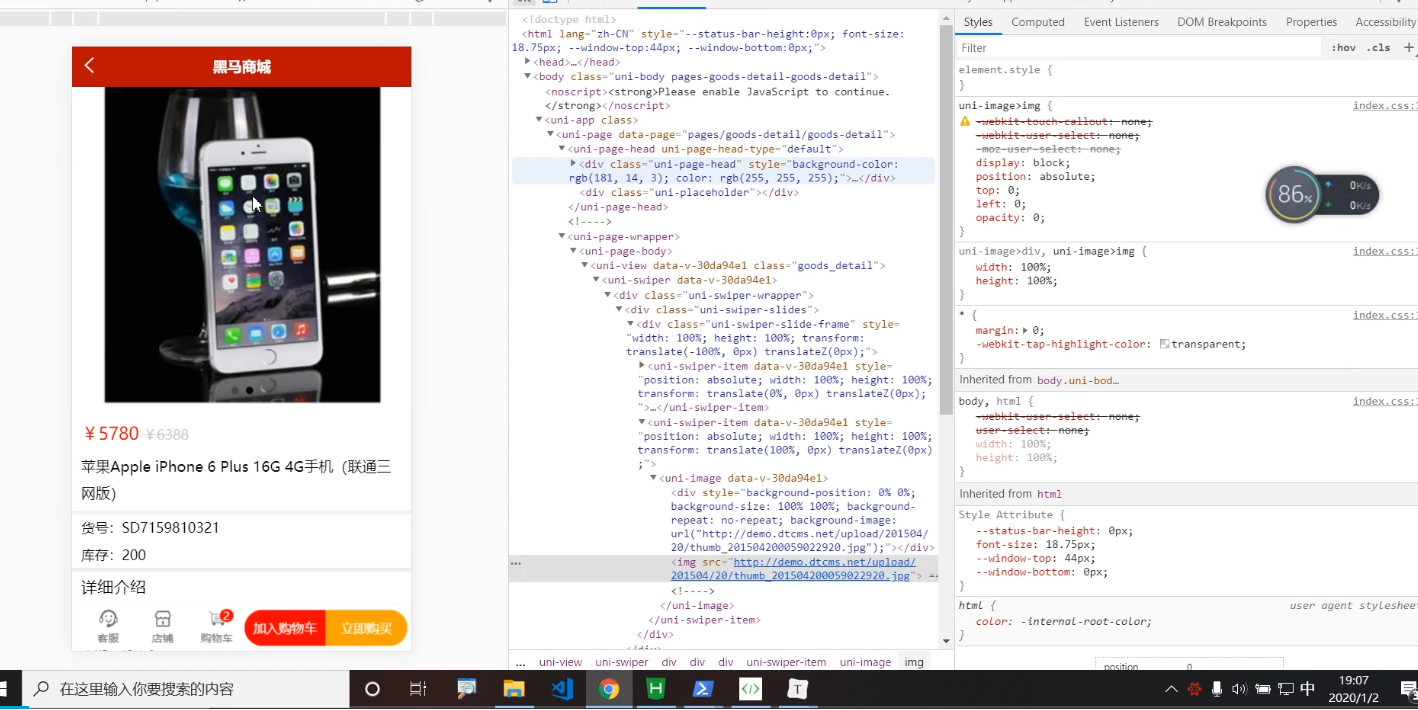Toggle the :hov element state panel
Screen dimensions: 1418x710
click(1344, 47)
